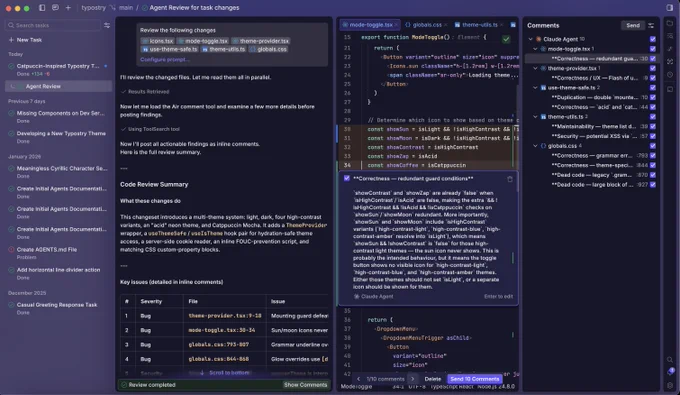Close the globals.css editor tab
The image size is (680, 395).
[446, 25]
